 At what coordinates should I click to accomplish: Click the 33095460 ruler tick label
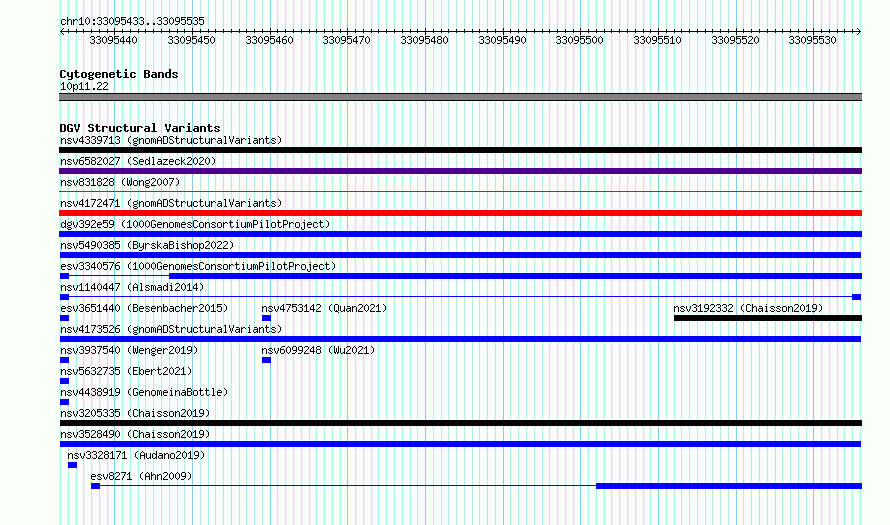pos(269,40)
